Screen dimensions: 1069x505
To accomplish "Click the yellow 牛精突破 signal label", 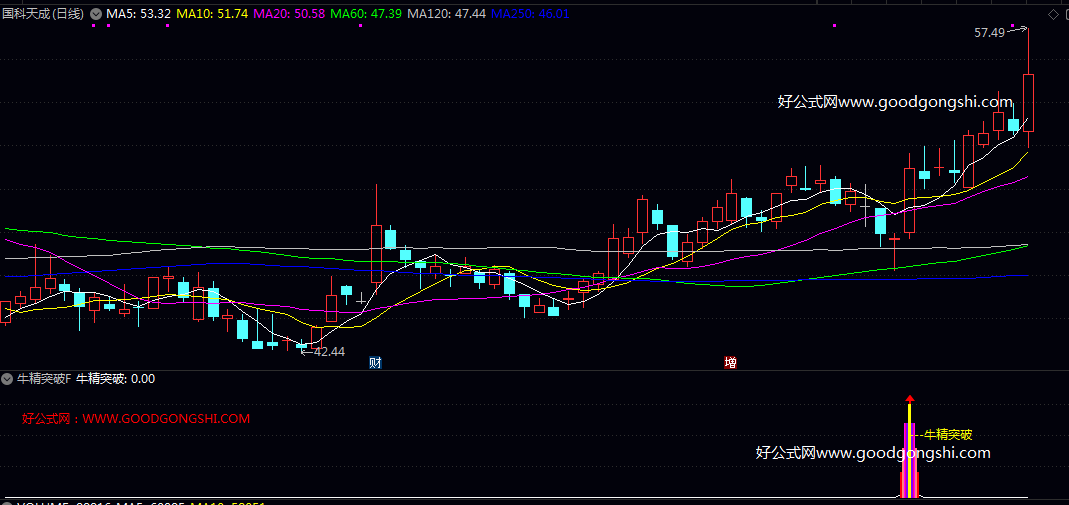I will click(x=947, y=435).
